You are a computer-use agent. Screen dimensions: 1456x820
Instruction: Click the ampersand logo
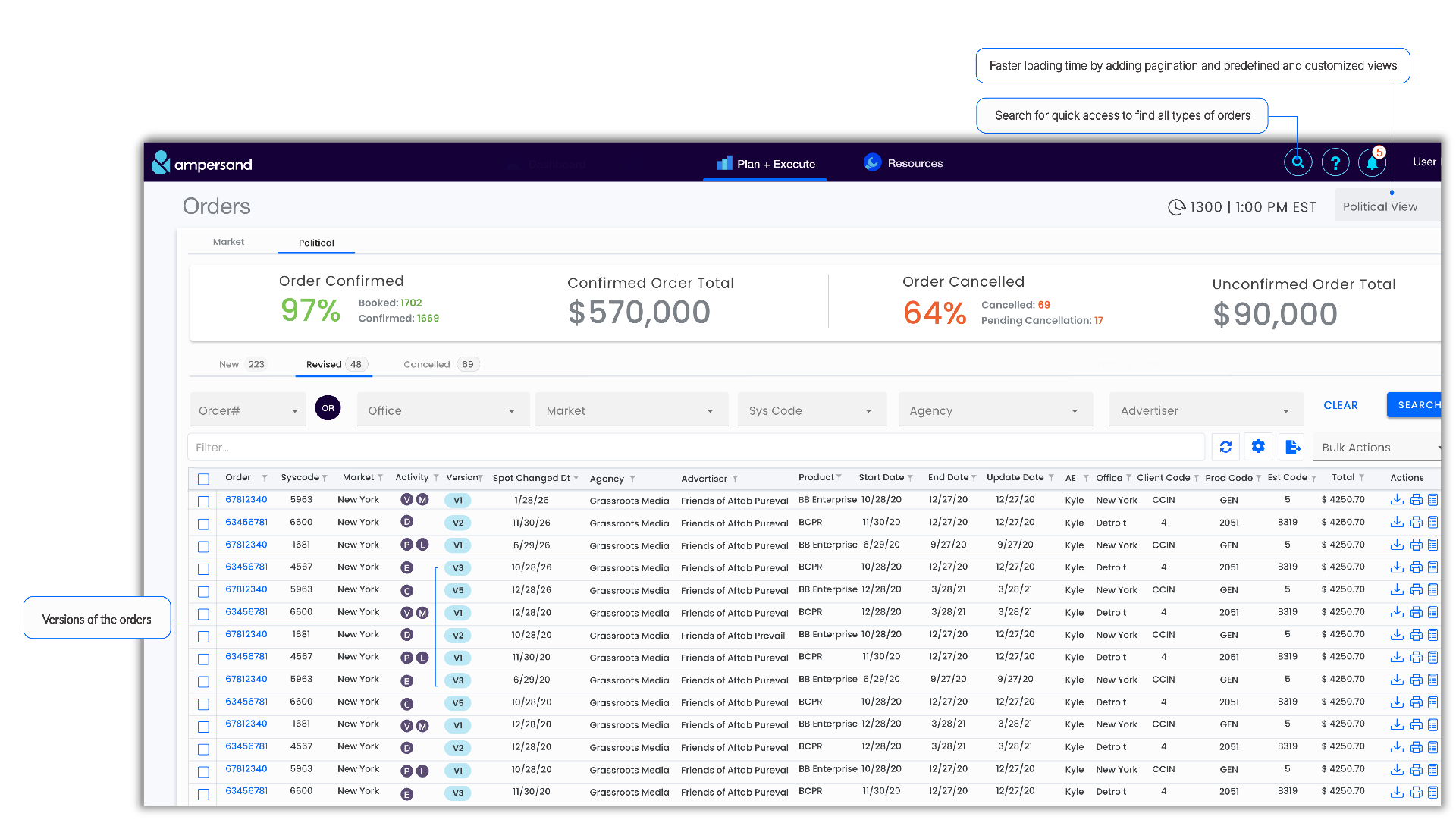tap(202, 163)
